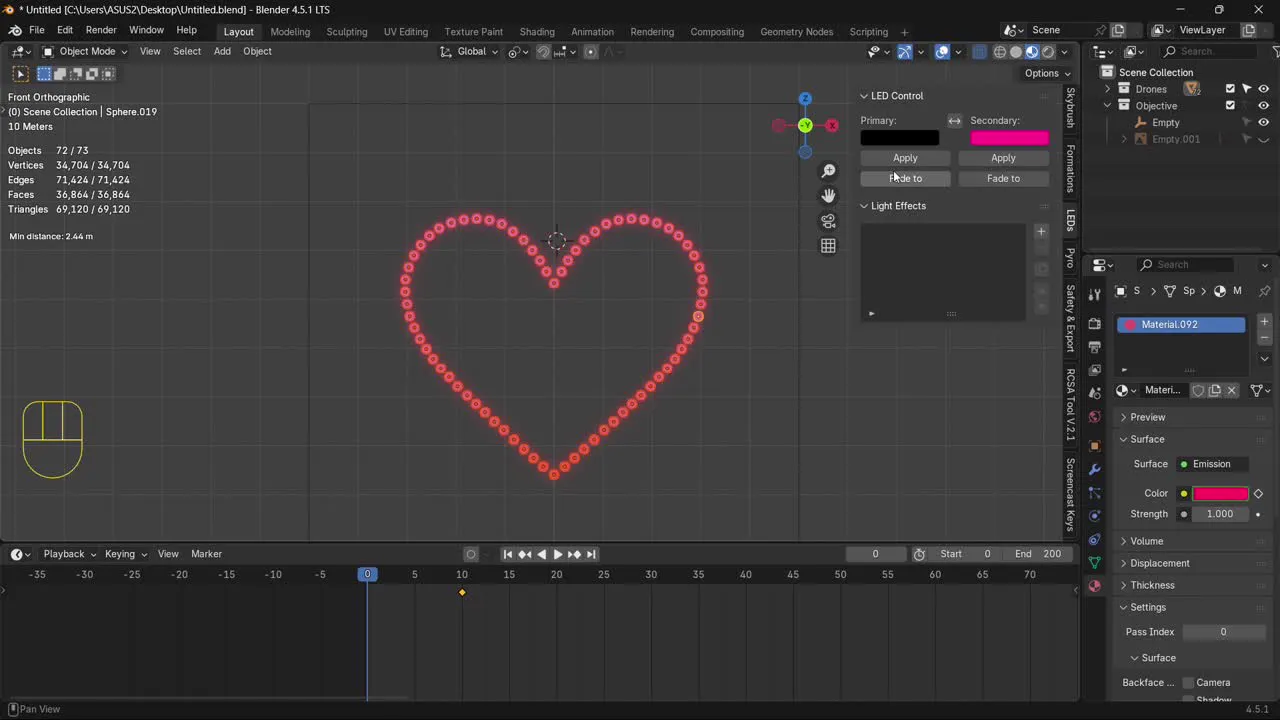Select wireframe viewport shading mode
Screen dimensions: 1280x720
1000,52
